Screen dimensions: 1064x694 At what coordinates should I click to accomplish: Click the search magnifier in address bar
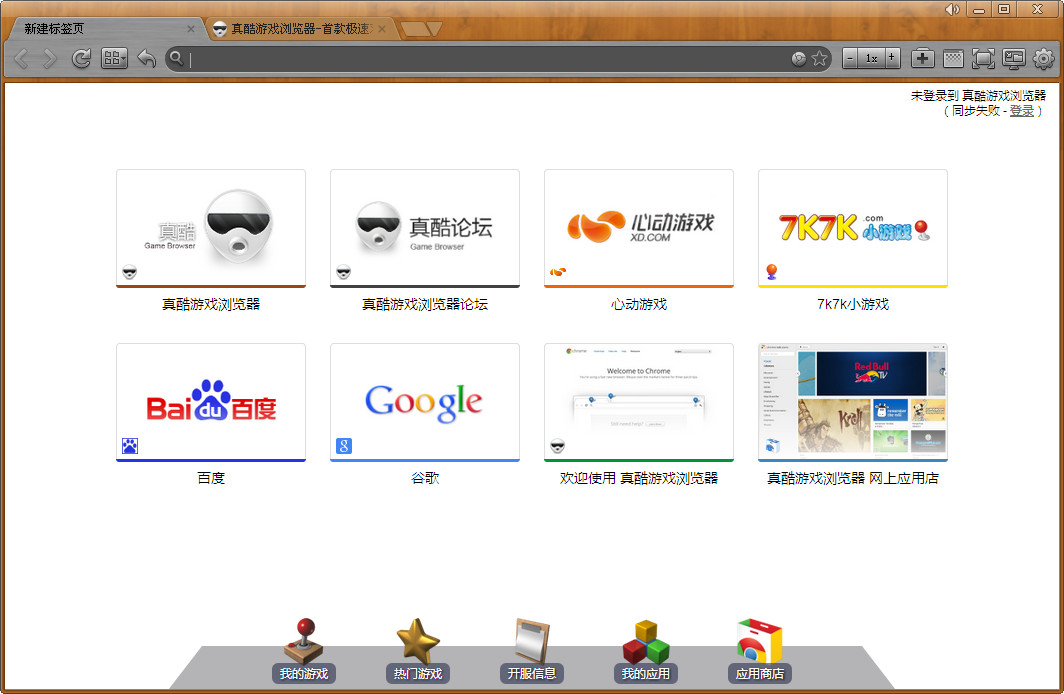pos(176,59)
